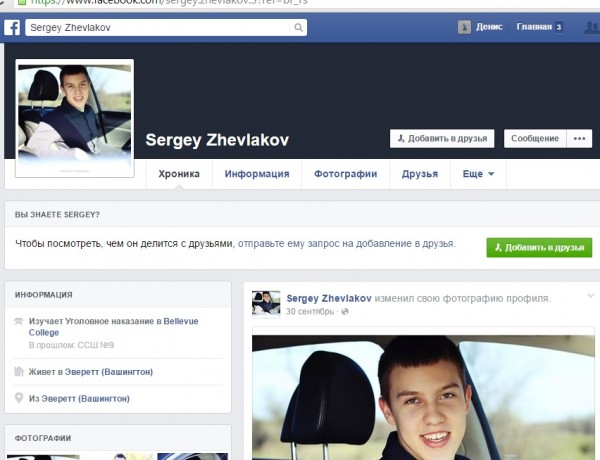600x460 pixels.
Task: Open the large profile picture thumbnail
Action: tap(75, 118)
